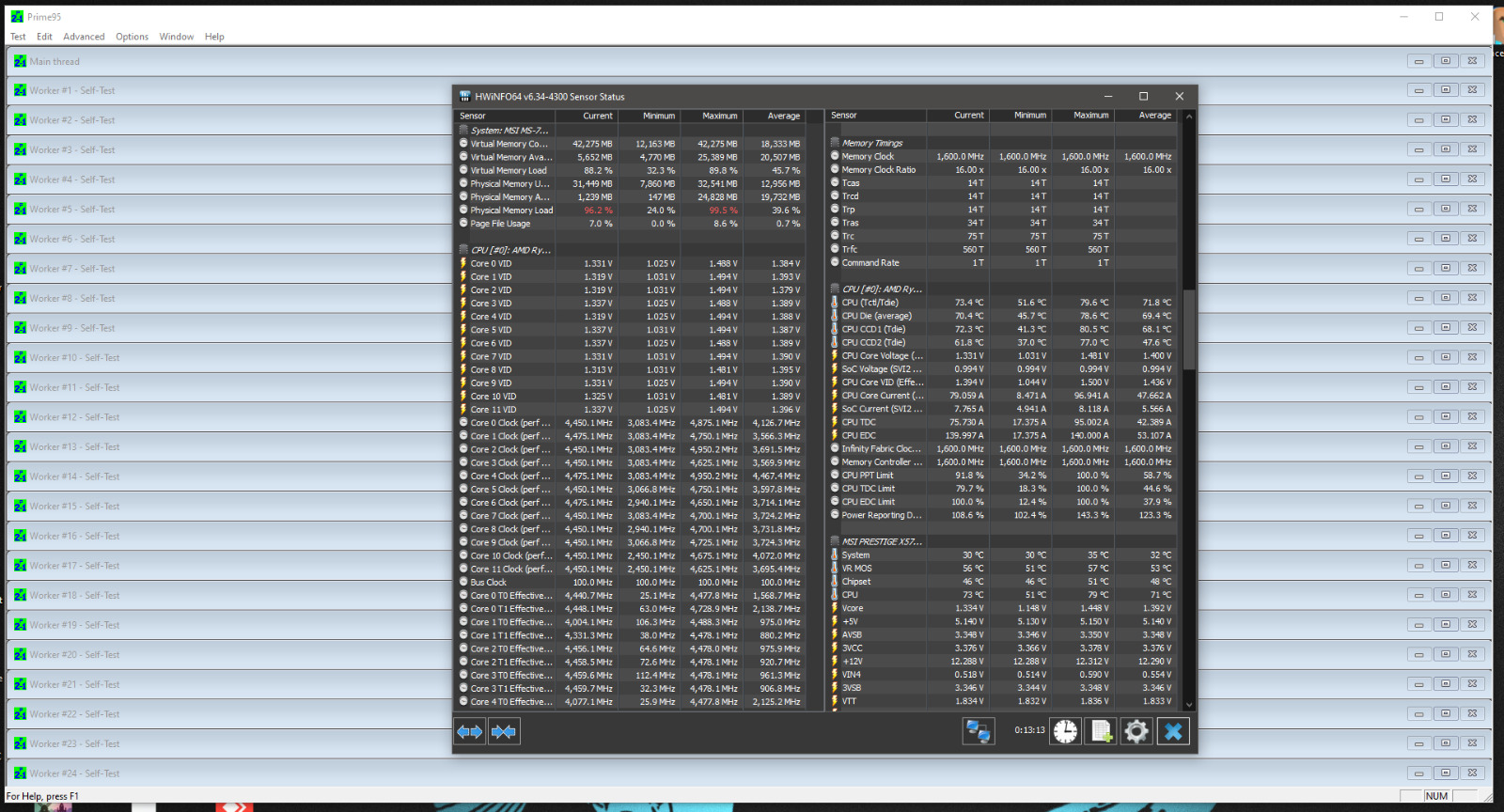The height and width of the screenshot is (812, 1504).
Task: Click the Worker #6 - Self-Test window icon
Action: click(x=20, y=239)
